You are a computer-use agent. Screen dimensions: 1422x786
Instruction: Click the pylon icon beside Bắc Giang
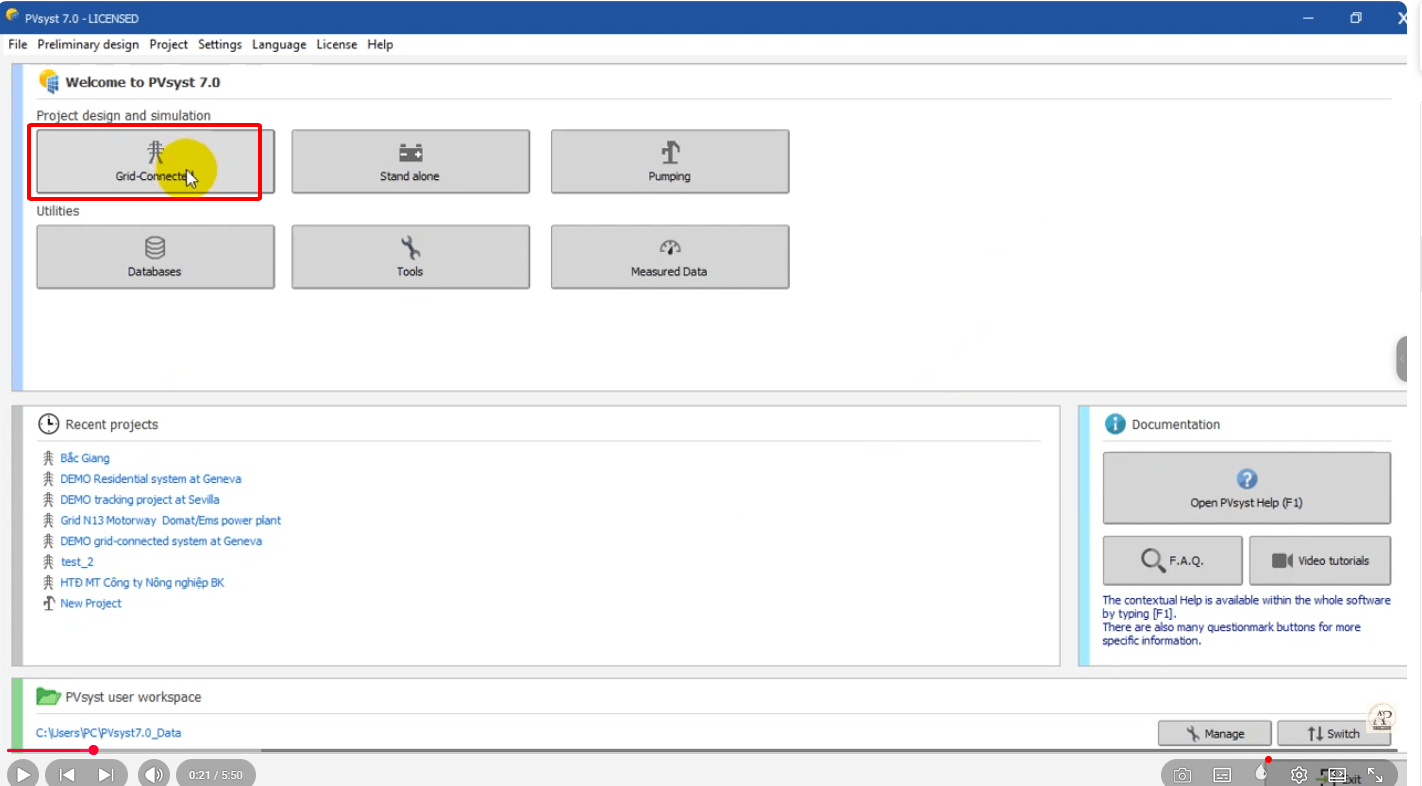point(47,458)
